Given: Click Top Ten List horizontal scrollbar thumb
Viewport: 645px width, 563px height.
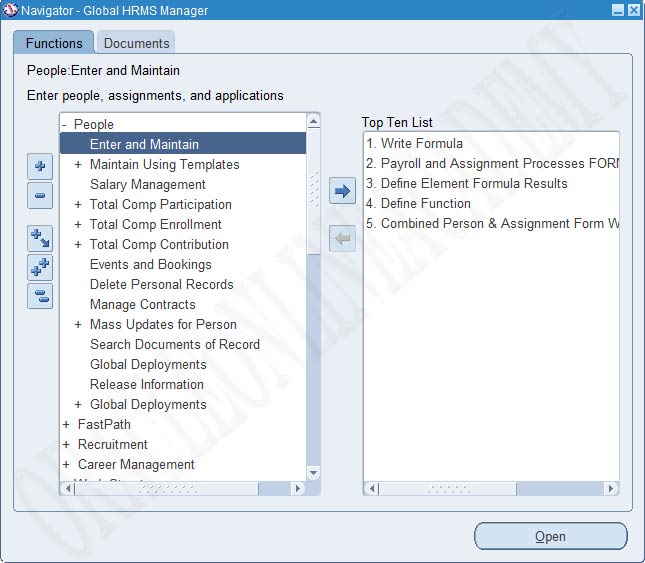Looking at the screenshot, I should point(448,489).
